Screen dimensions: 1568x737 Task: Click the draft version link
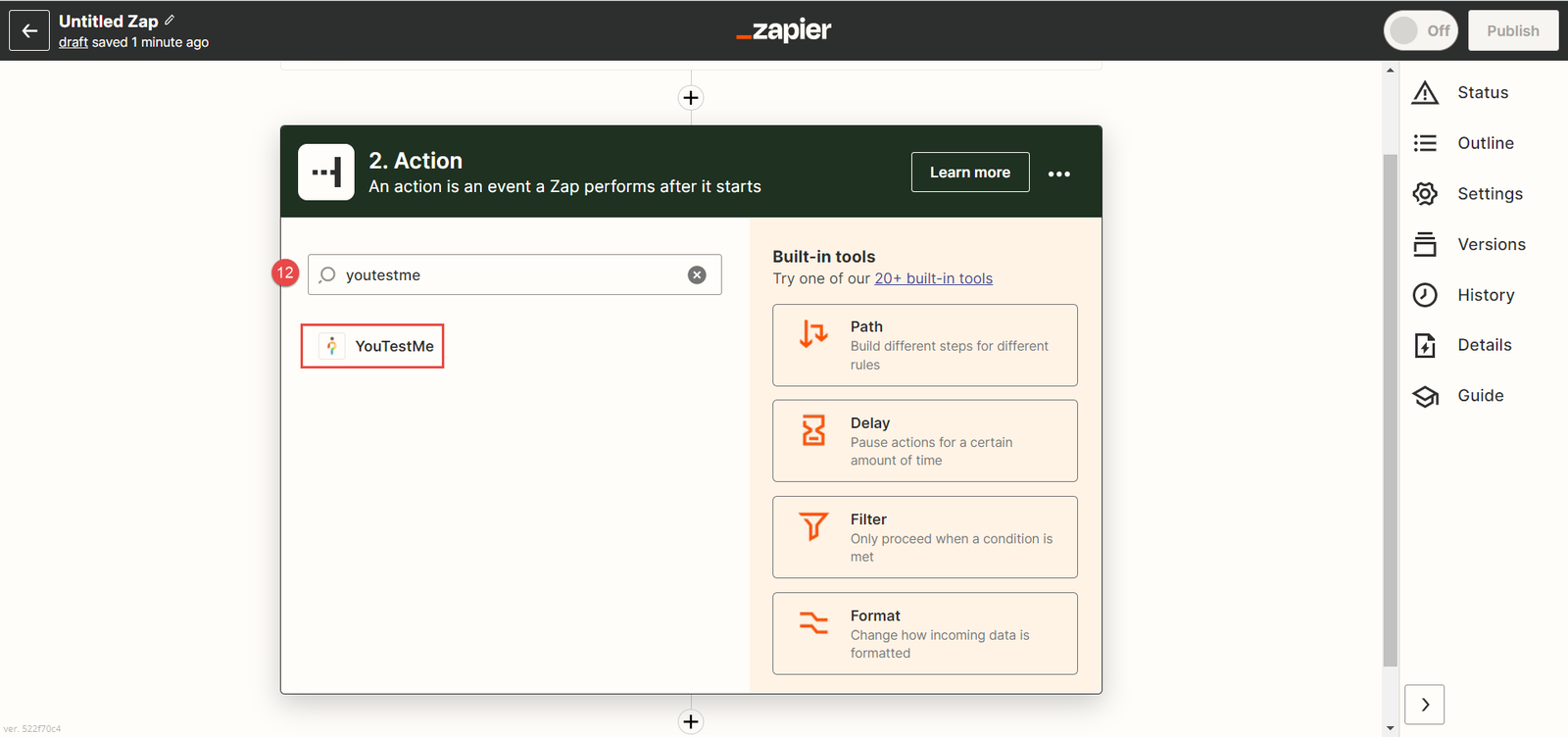click(73, 42)
